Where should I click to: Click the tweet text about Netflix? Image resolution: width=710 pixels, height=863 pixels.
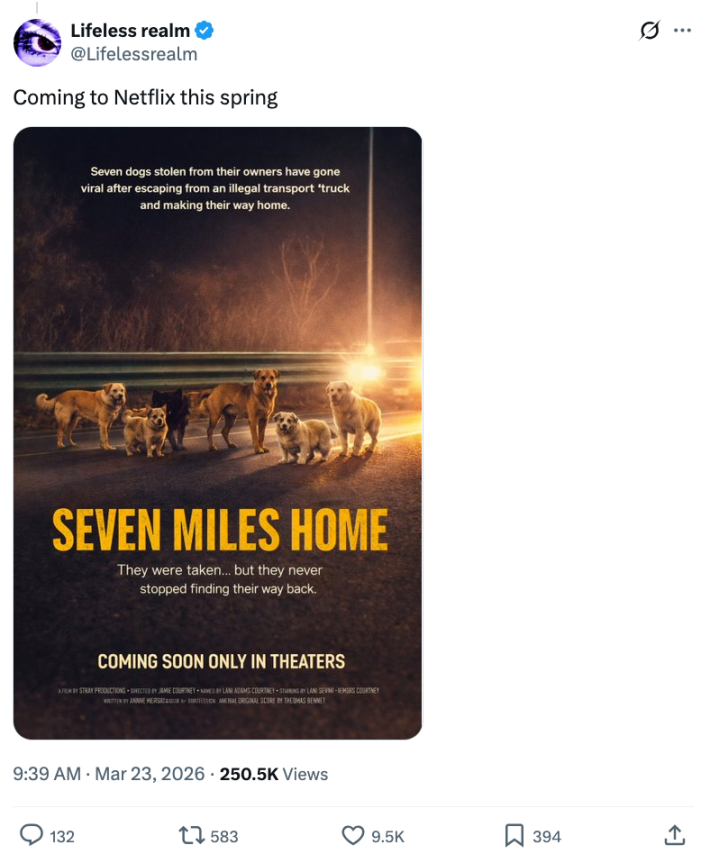[x=145, y=98]
